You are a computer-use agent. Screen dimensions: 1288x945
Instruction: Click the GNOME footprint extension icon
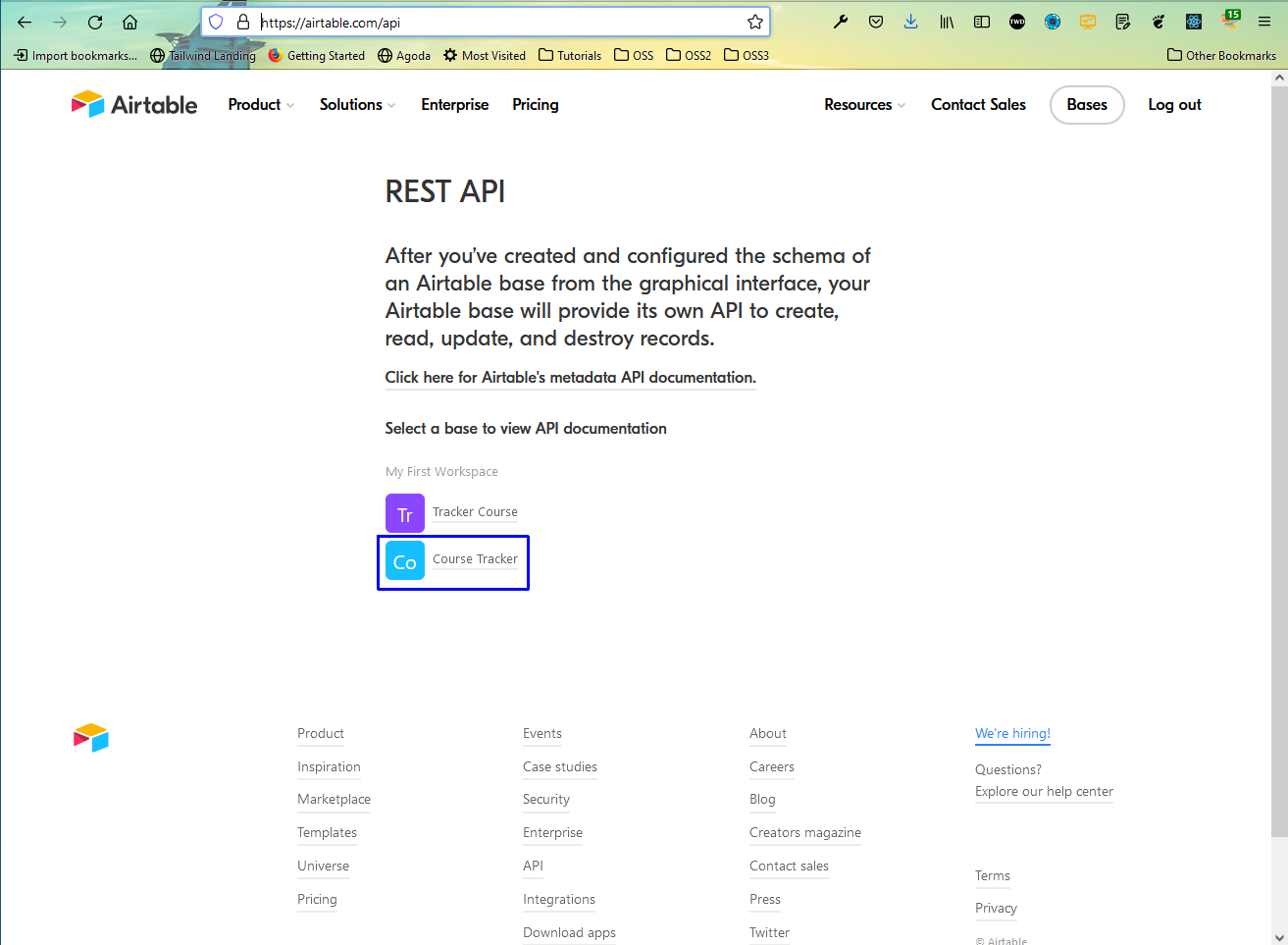click(1159, 22)
